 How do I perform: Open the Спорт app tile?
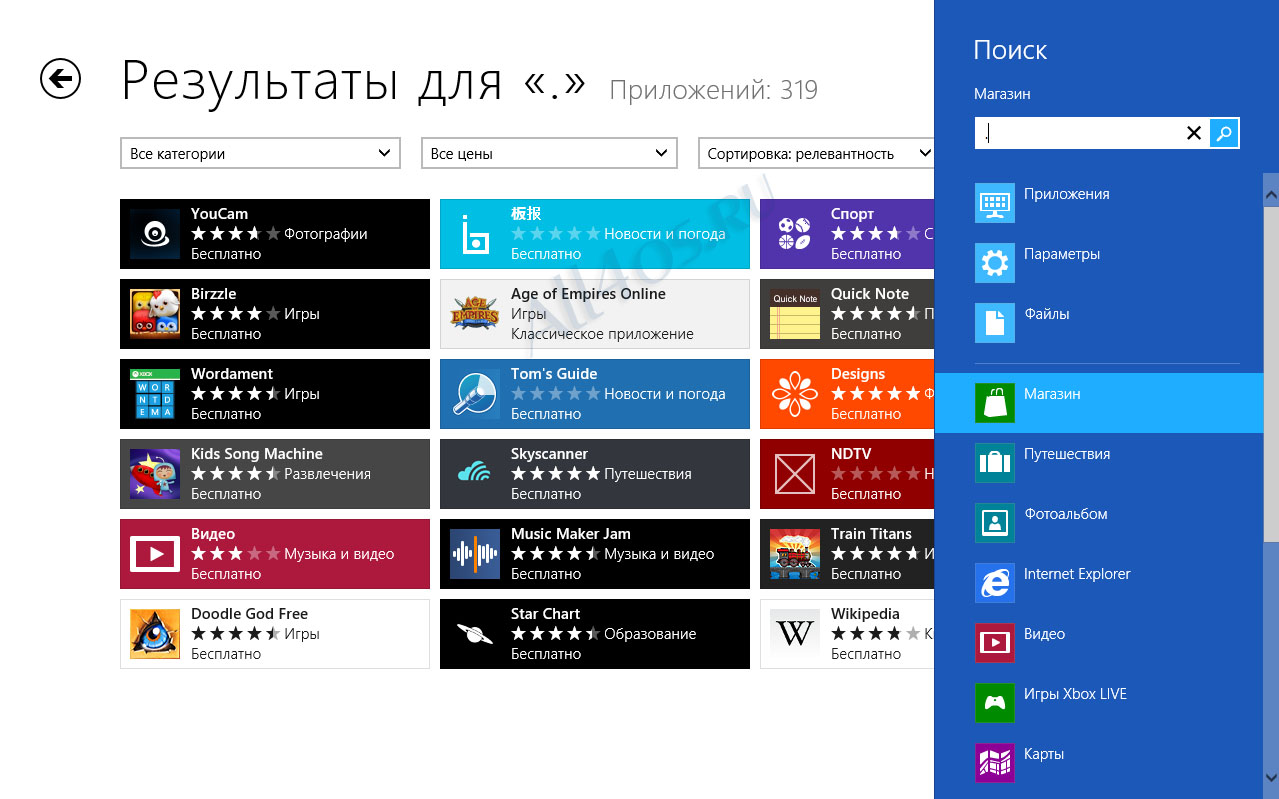click(847, 234)
